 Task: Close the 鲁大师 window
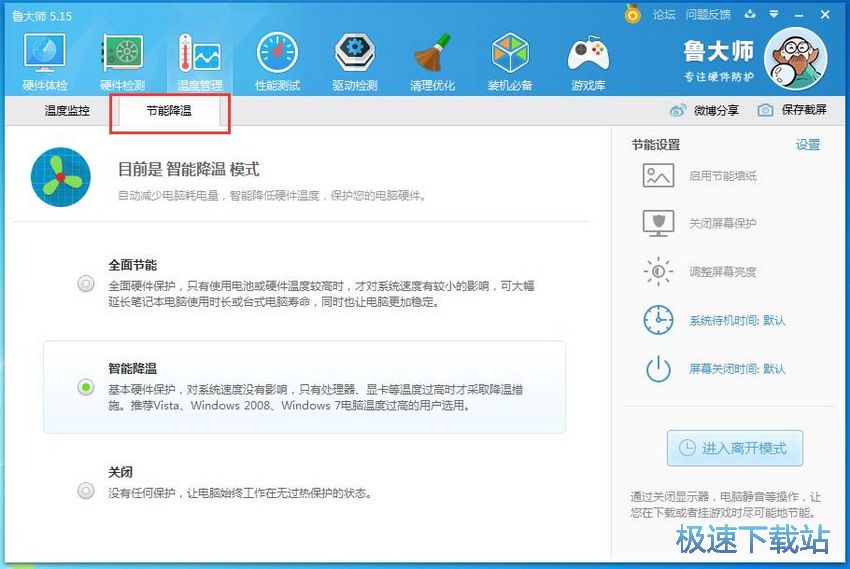825,15
